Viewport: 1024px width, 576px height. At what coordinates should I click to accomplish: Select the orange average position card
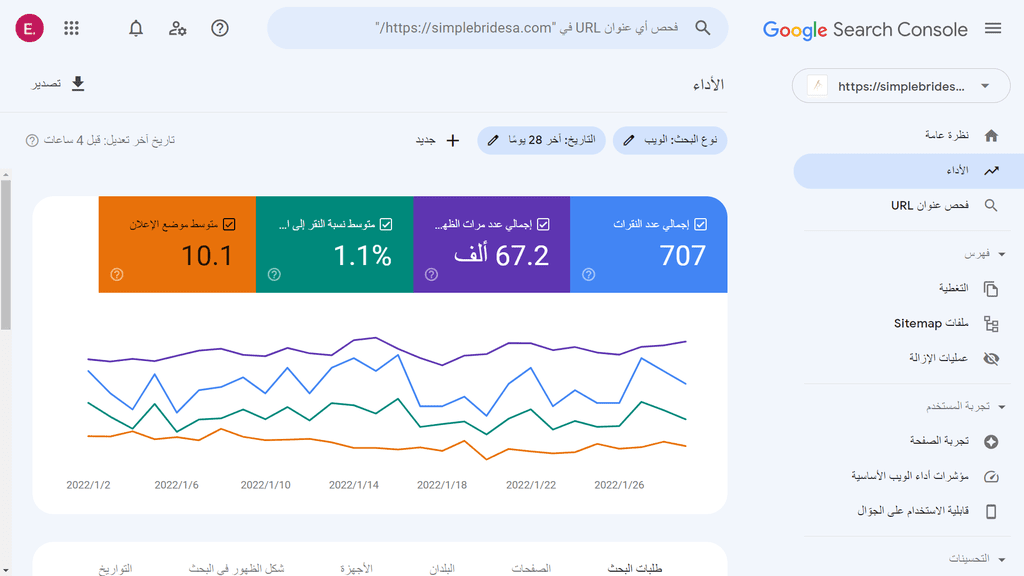point(177,244)
